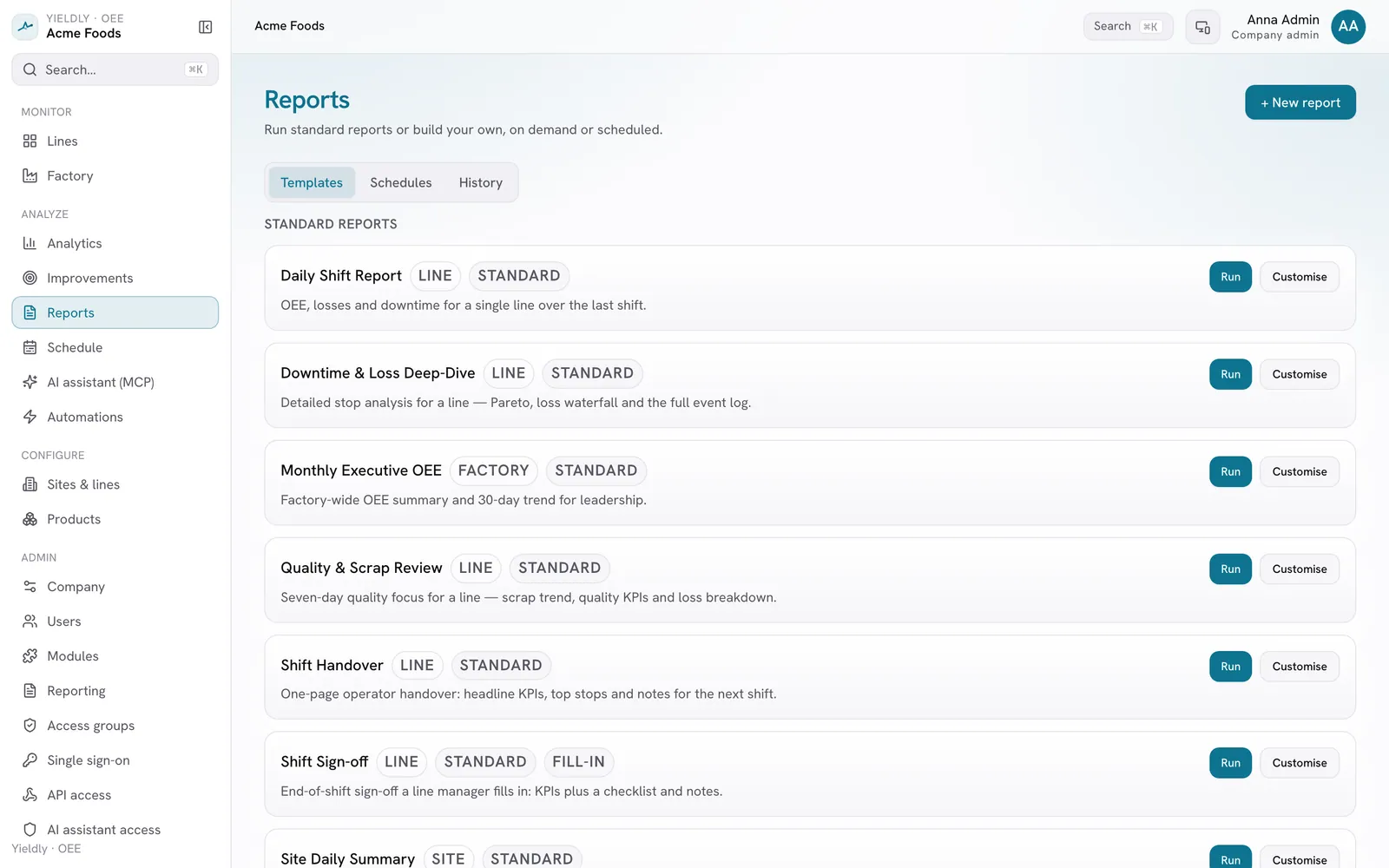This screenshot has width=1389, height=868.
Task: Run the Site Daily Summary report
Action: (x=1230, y=858)
